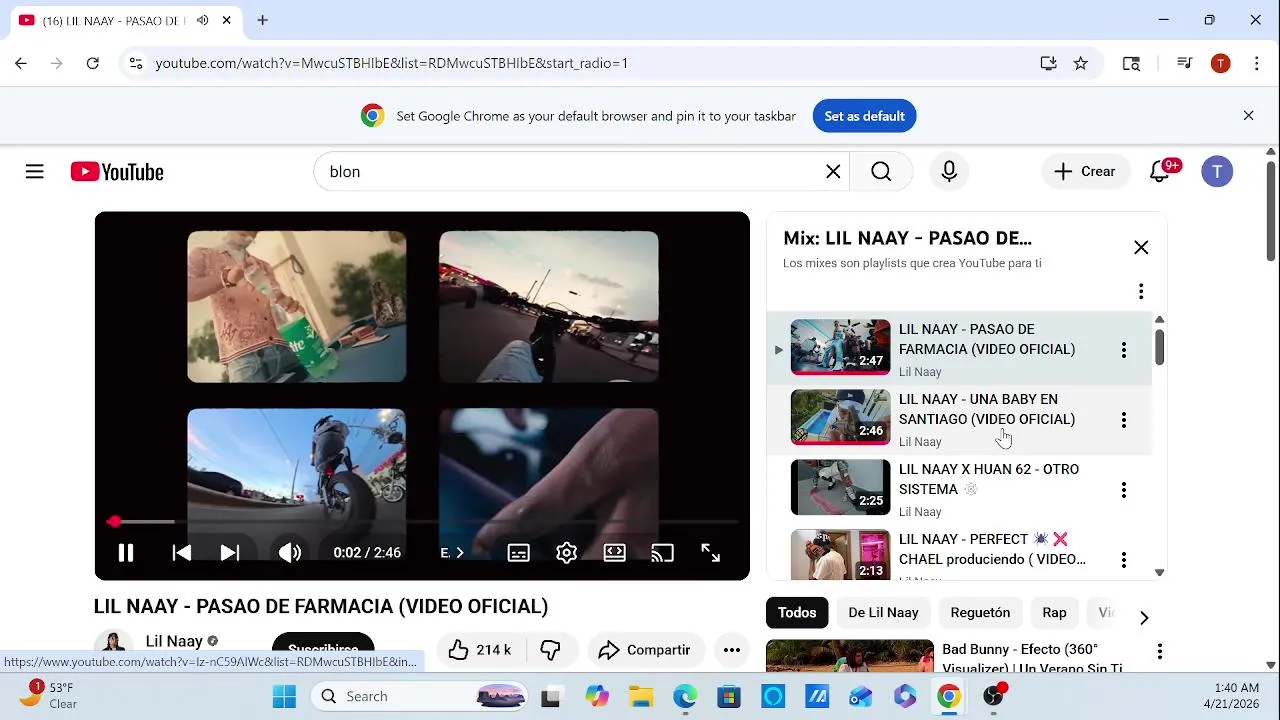Enter fullscreen on the video player
The width and height of the screenshot is (1280, 720).
pyautogui.click(x=711, y=553)
